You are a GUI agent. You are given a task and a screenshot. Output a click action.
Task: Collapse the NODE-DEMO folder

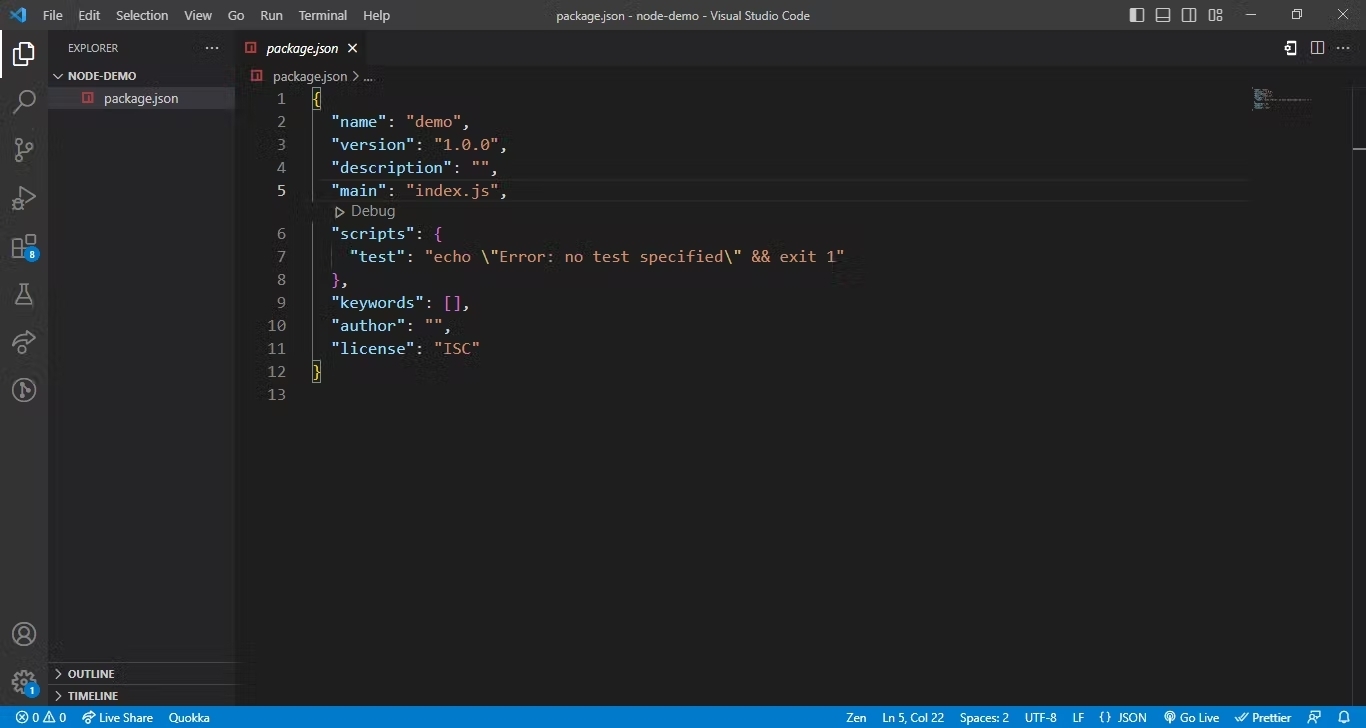(x=60, y=75)
